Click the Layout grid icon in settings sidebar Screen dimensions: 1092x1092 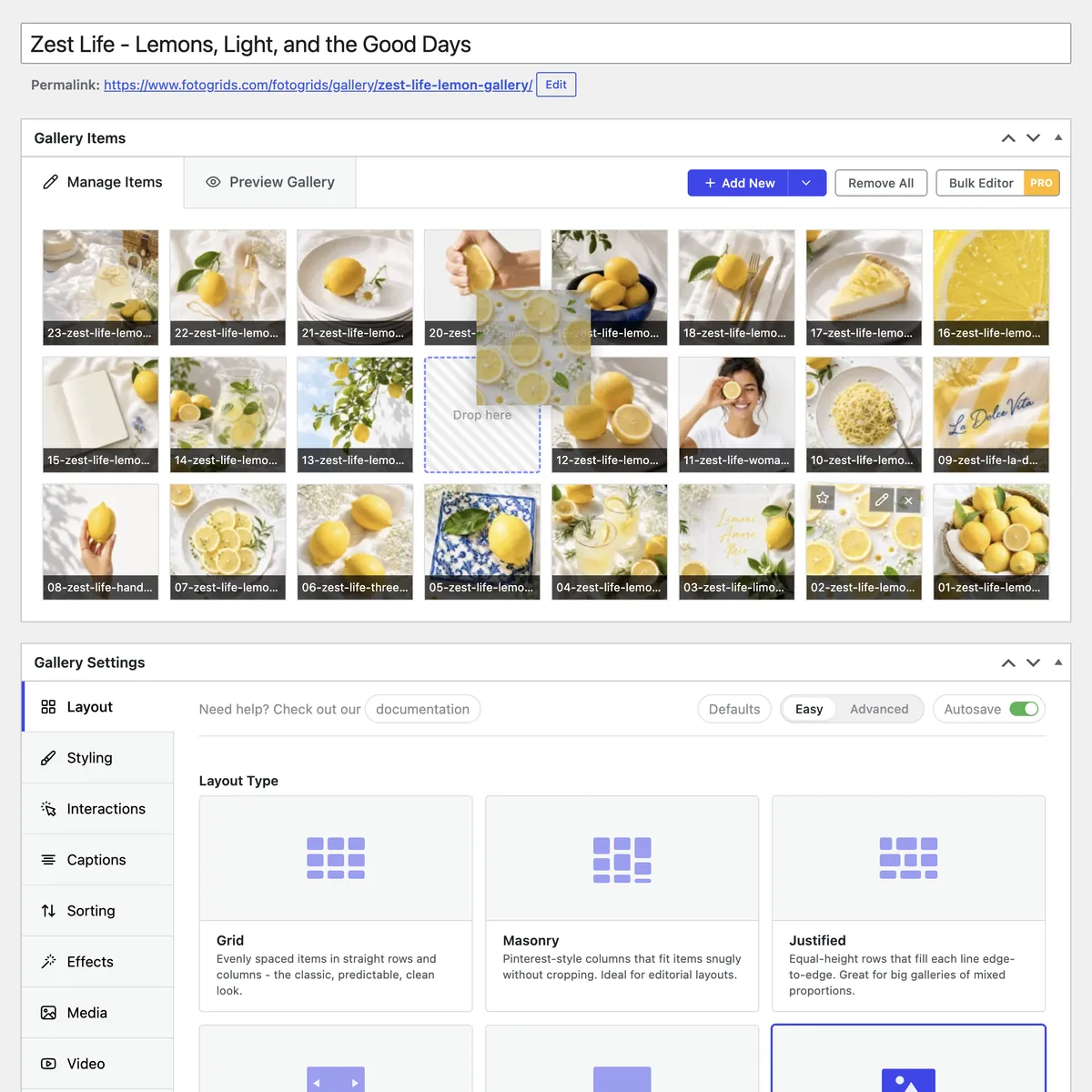tap(48, 707)
